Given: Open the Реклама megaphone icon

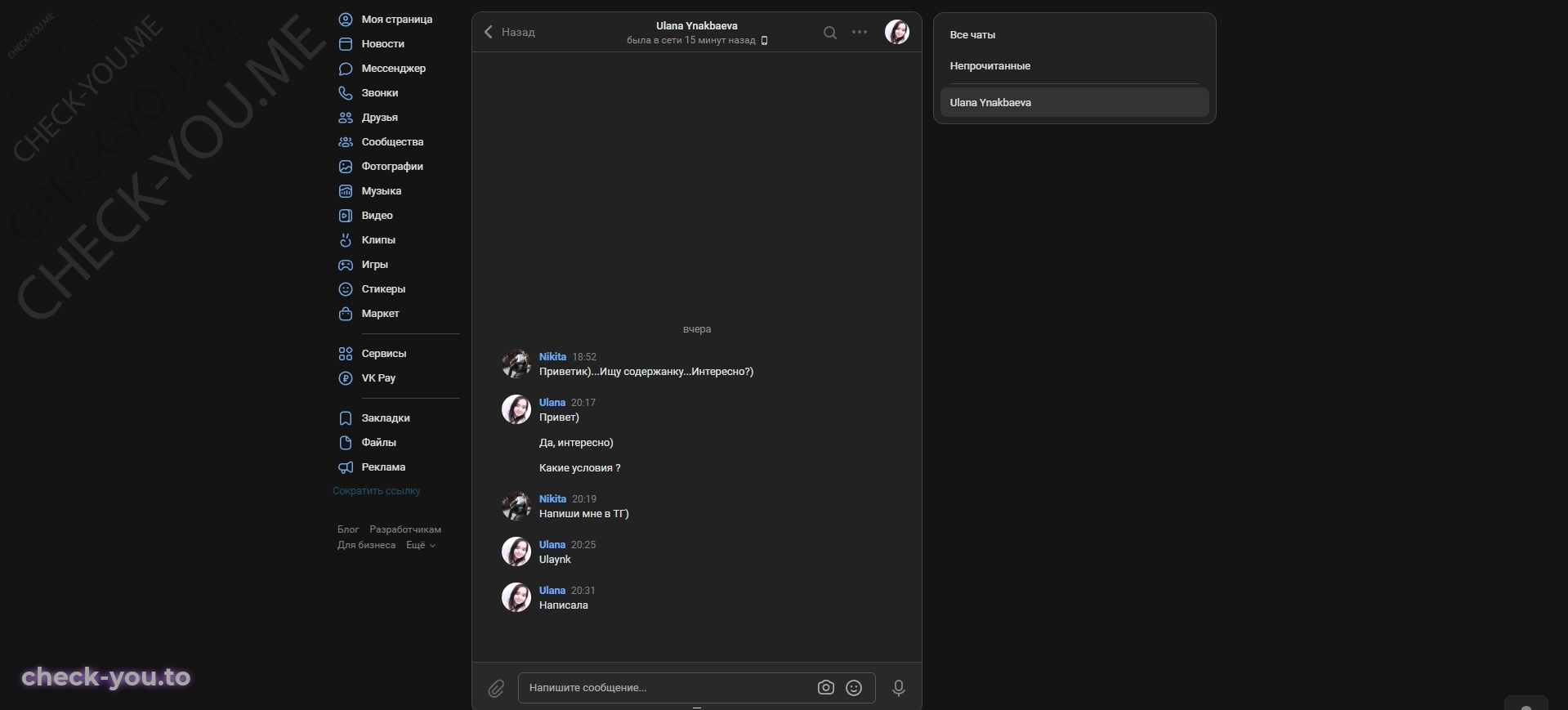Looking at the screenshot, I should [x=346, y=467].
